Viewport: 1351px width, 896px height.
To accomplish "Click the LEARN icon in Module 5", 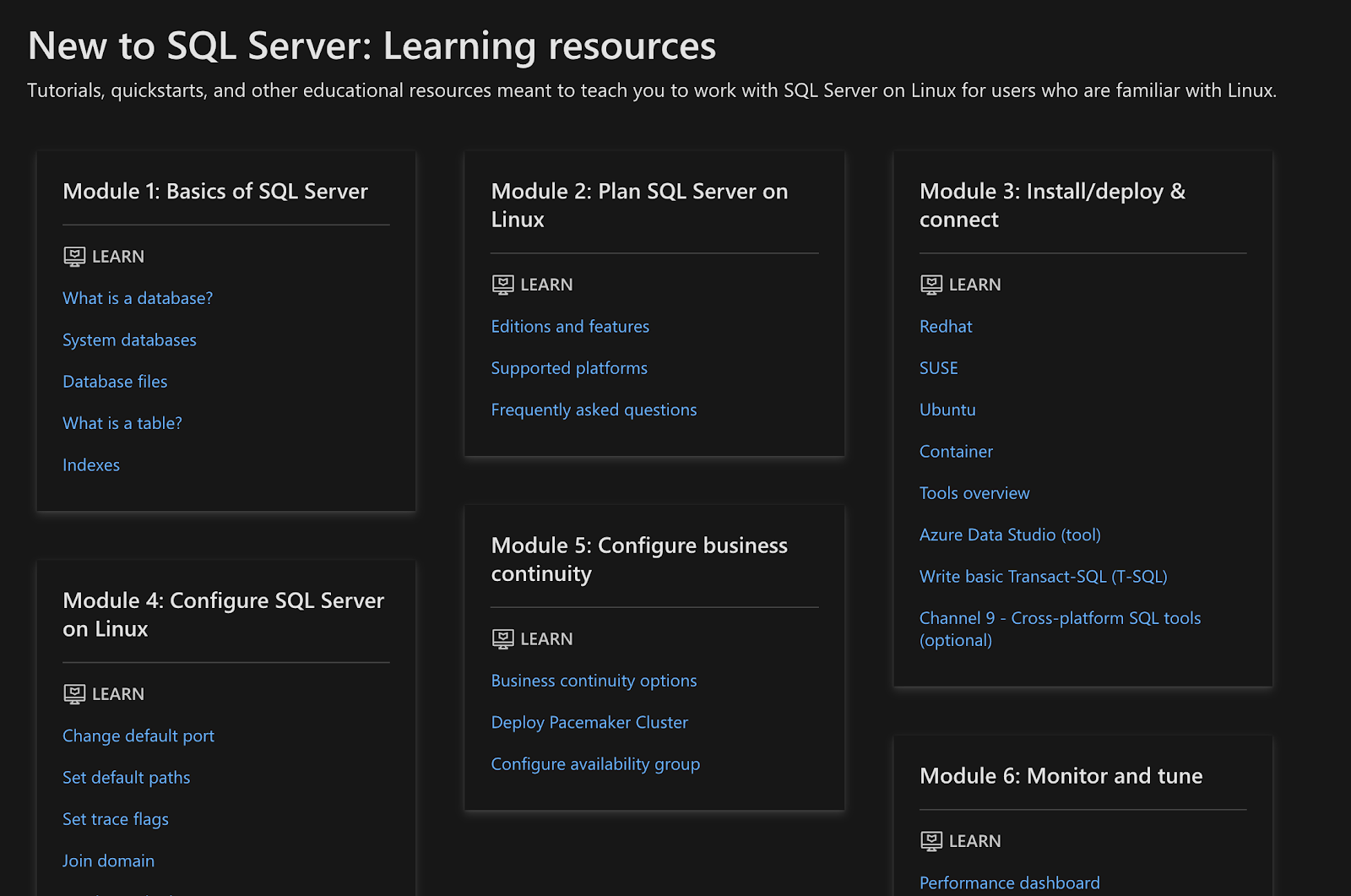I will click(502, 639).
